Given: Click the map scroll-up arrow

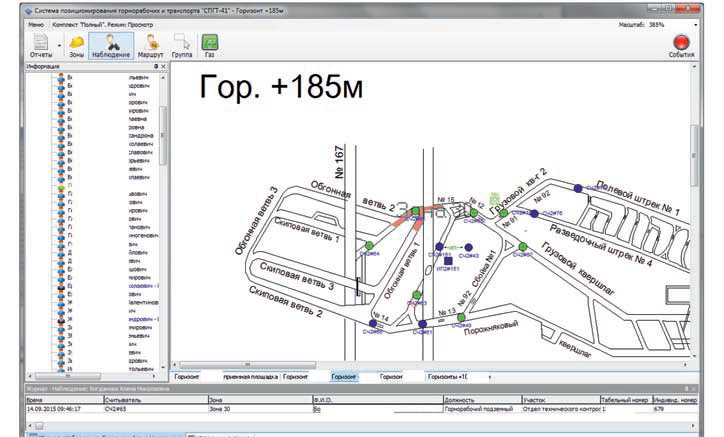Looking at the screenshot, I should [x=694, y=67].
